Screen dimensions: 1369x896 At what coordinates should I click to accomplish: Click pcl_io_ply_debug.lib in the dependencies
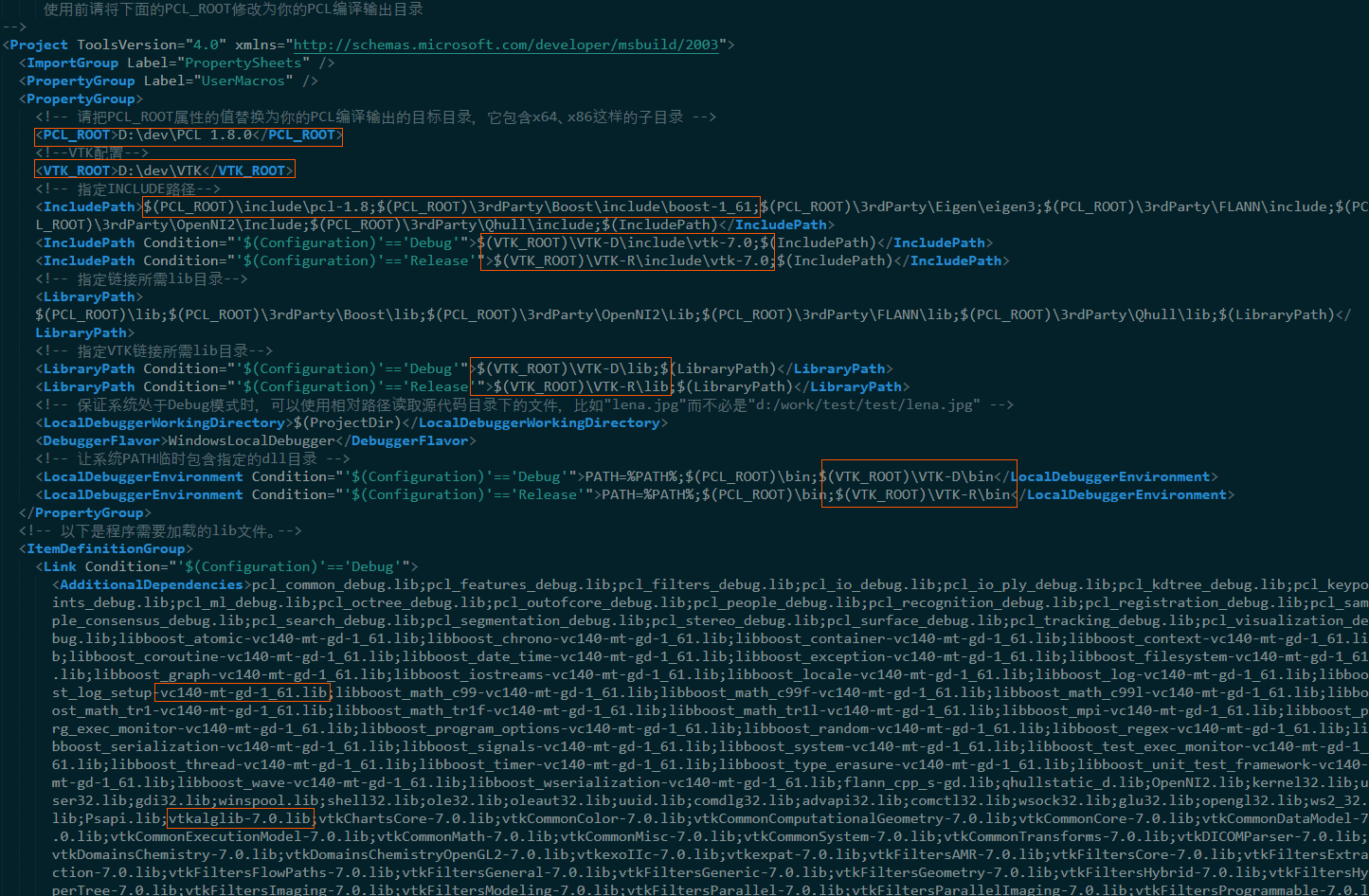(x=1026, y=584)
